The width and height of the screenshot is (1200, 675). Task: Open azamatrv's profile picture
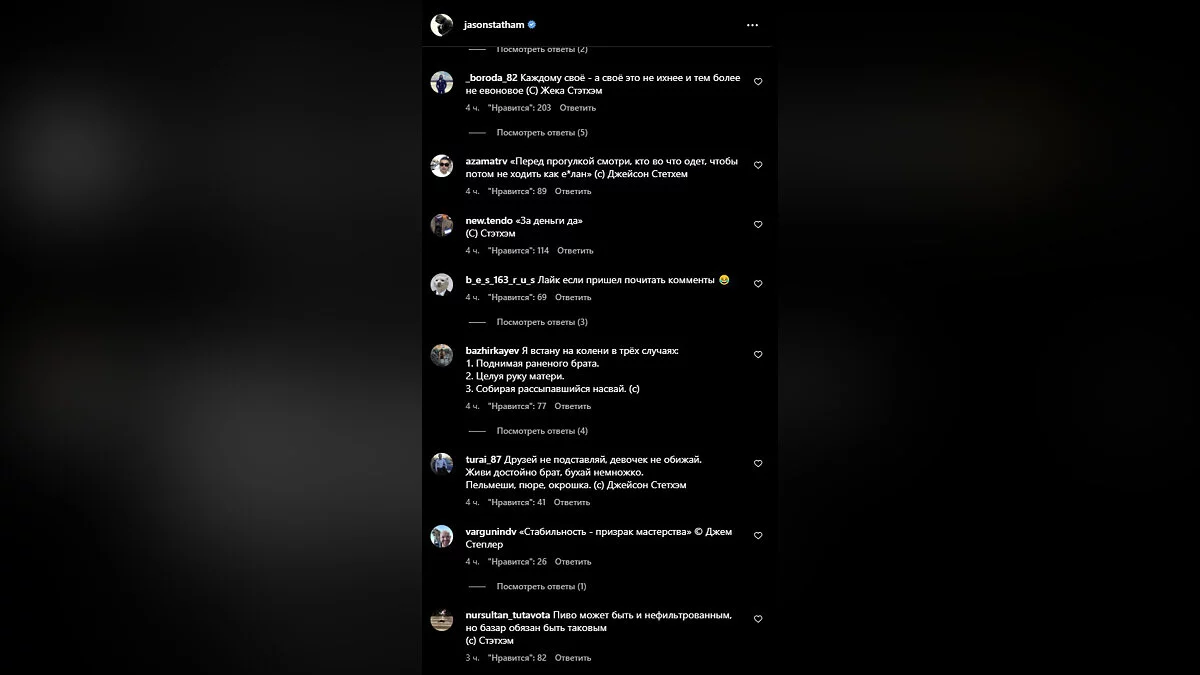pyautogui.click(x=442, y=166)
